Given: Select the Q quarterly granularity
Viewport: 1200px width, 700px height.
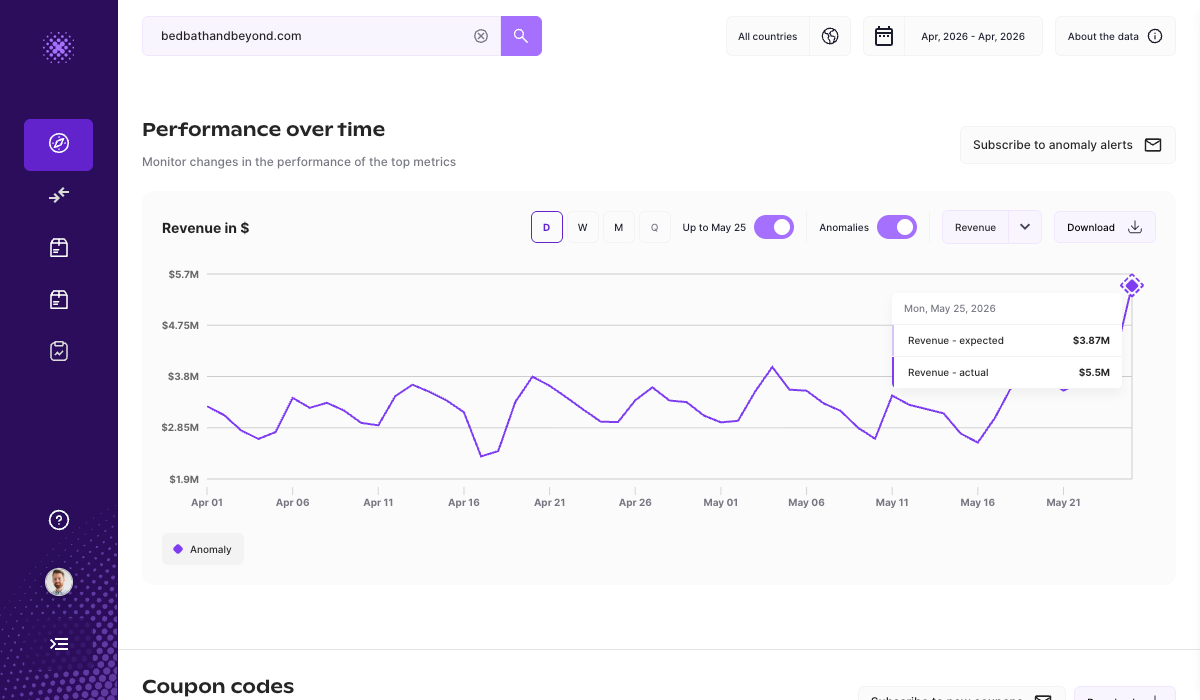Looking at the screenshot, I should pos(655,227).
